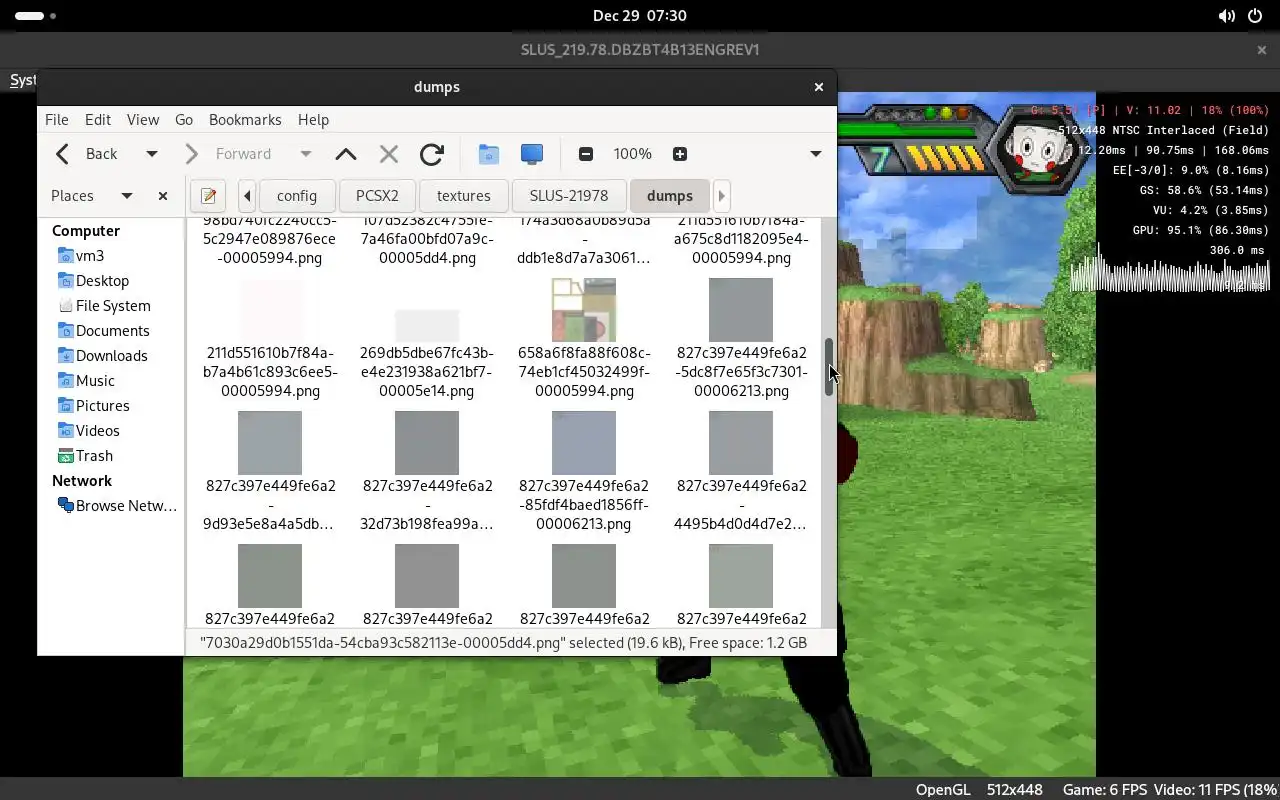Click the OpenGL renderer status text
1280x800 pixels.
tap(943, 789)
